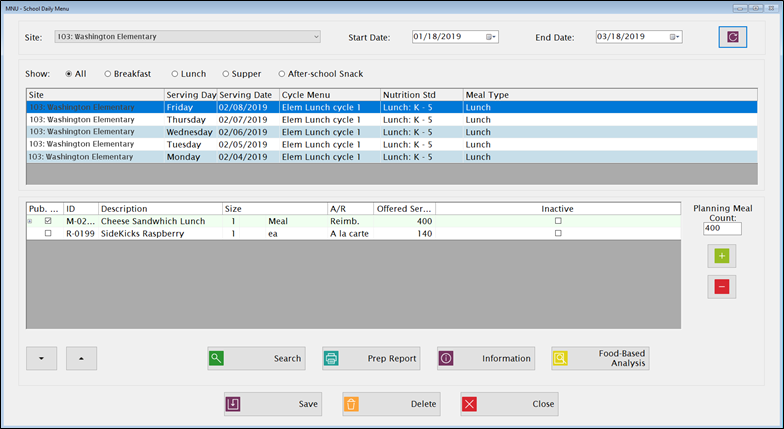
Task: Open the Site dropdown
Action: 187,36
